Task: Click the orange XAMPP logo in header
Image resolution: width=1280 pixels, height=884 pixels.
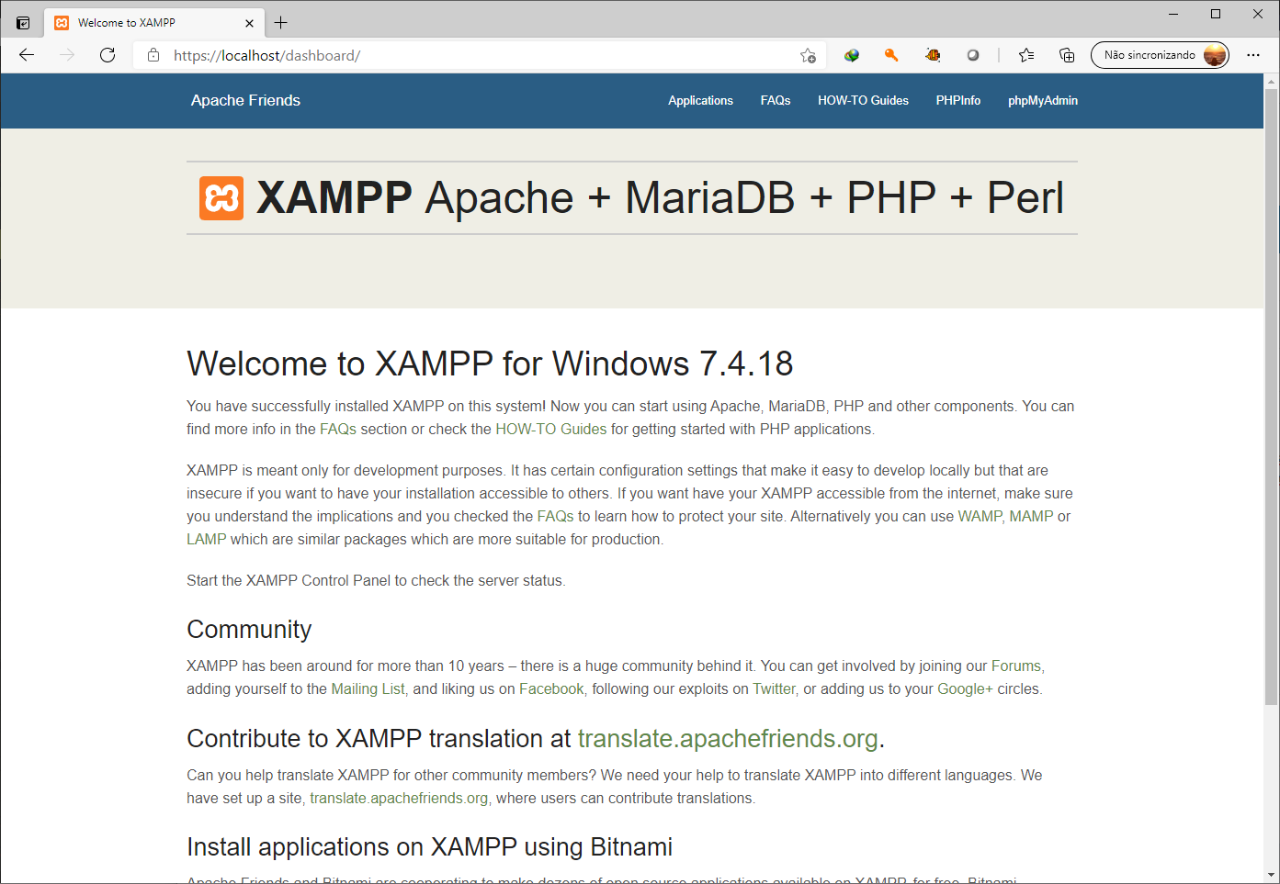Action: [x=221, y=198]
